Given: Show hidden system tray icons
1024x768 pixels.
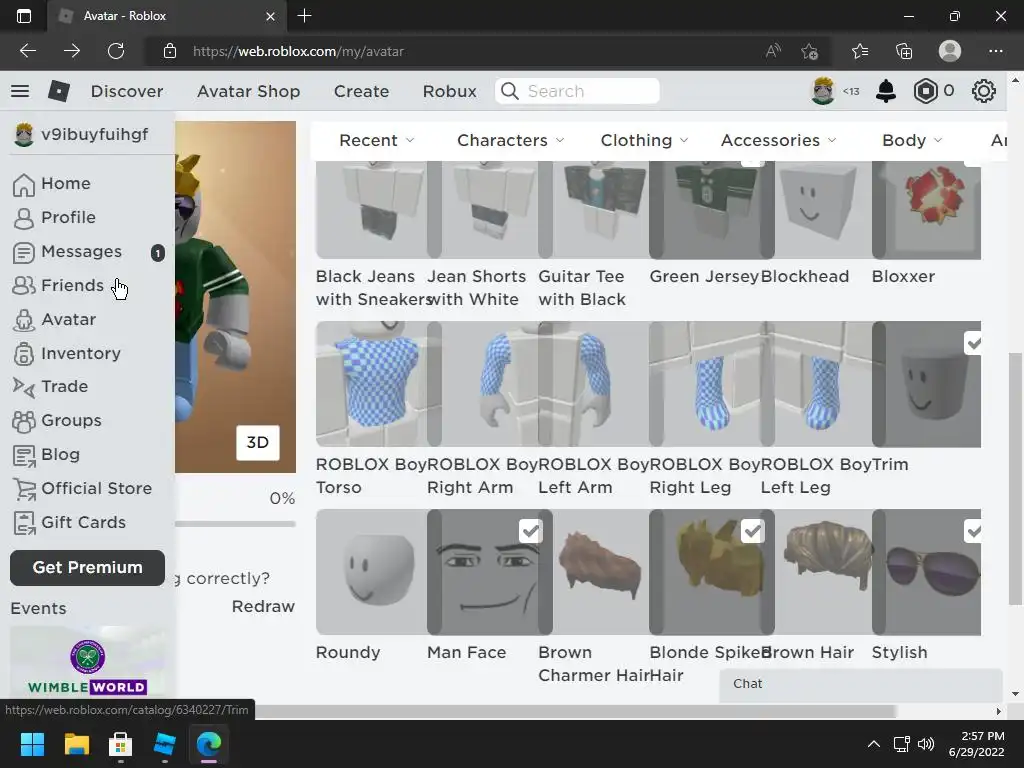Looking at the screenshot, I should click(874, 744).
